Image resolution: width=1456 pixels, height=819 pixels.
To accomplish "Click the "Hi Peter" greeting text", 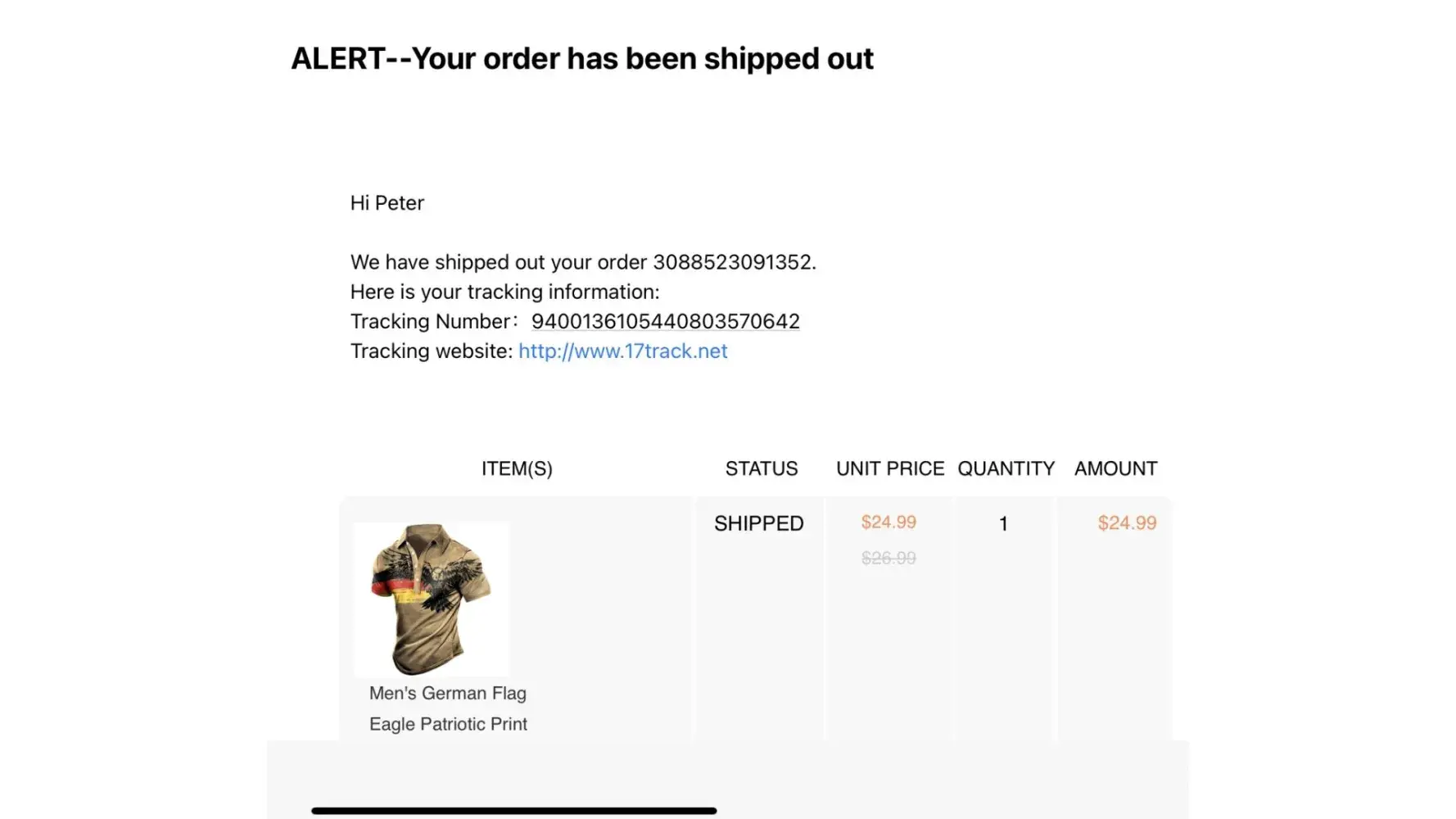I will pyautogui.click(x=387, y=203).
